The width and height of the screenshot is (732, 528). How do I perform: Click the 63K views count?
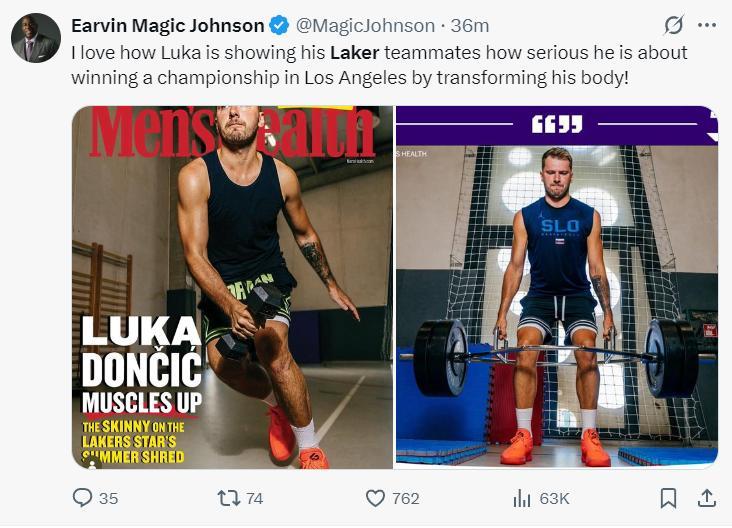point(554,498)
